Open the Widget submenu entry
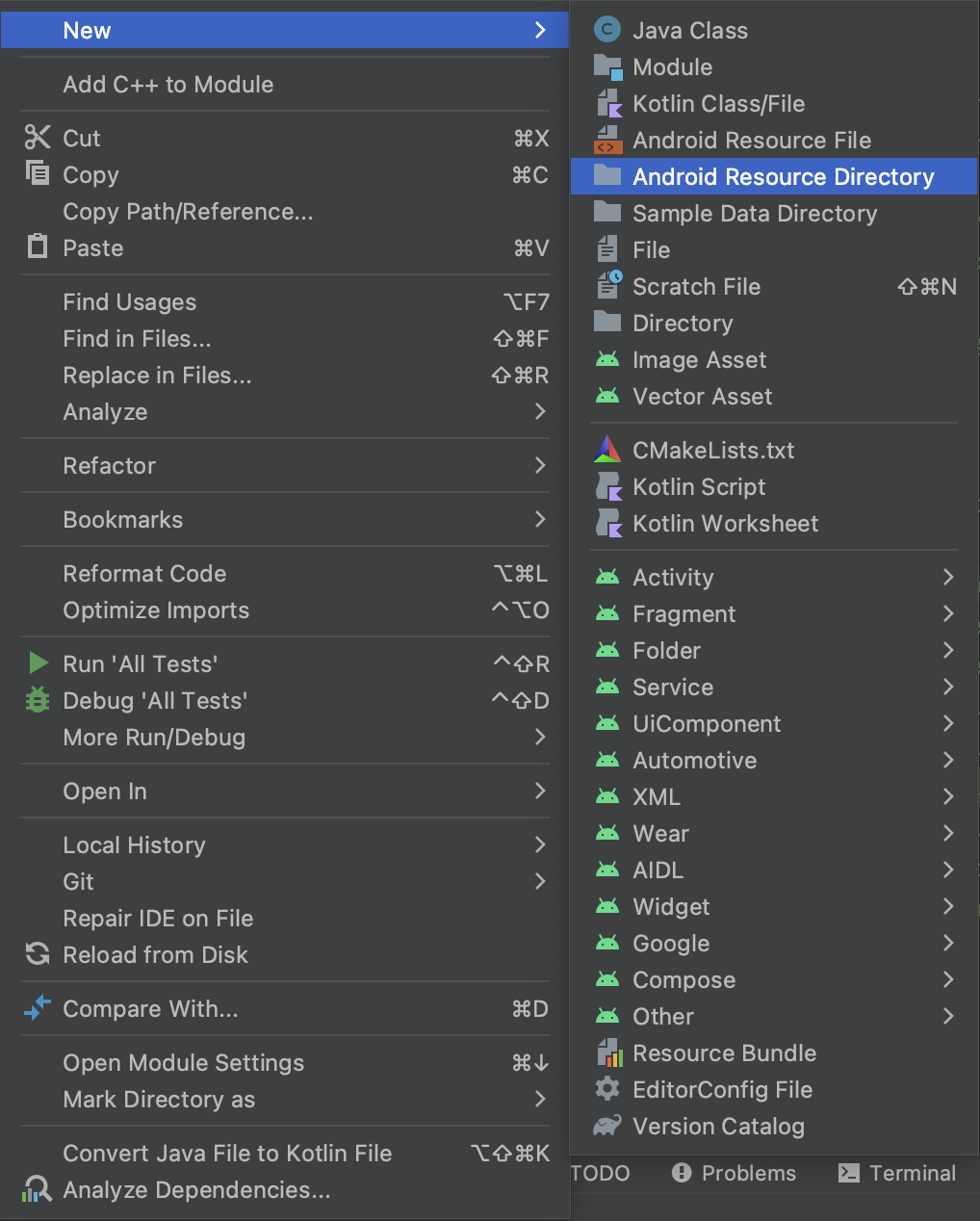Image resolution: width=980 pixels, height=1221 pixels. [x=774, y=907]
